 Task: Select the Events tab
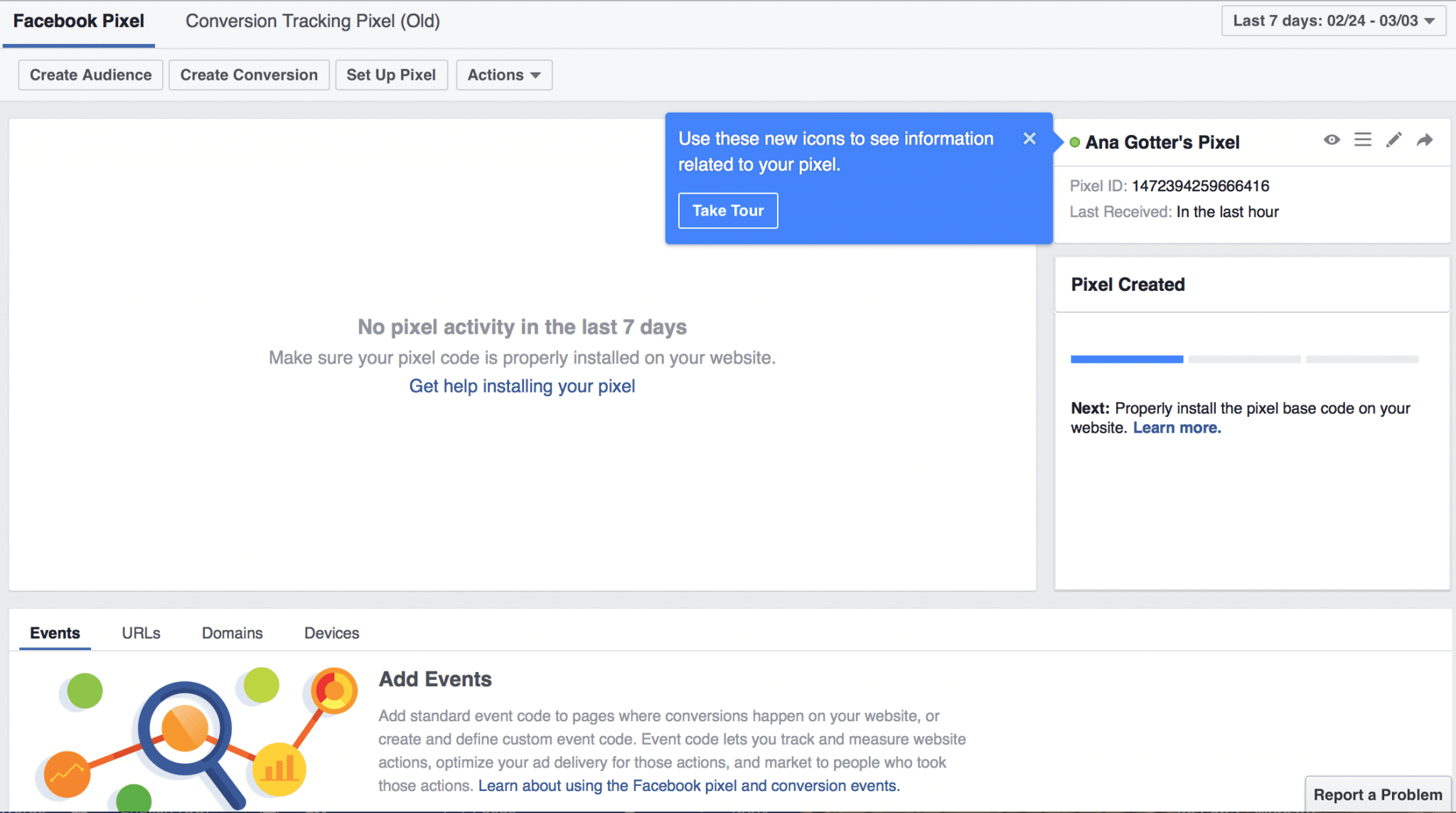(55, 633)
